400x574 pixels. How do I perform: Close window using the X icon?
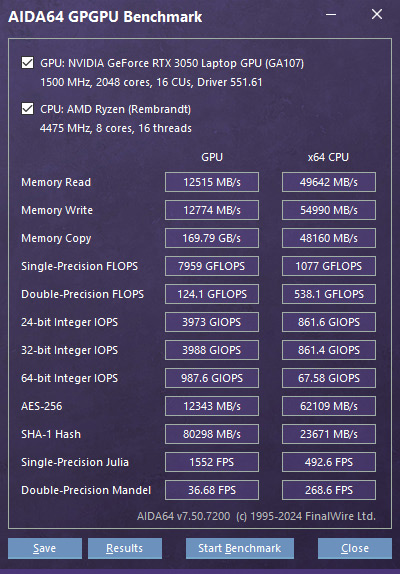pyautogui.click(x=377, y=14)
